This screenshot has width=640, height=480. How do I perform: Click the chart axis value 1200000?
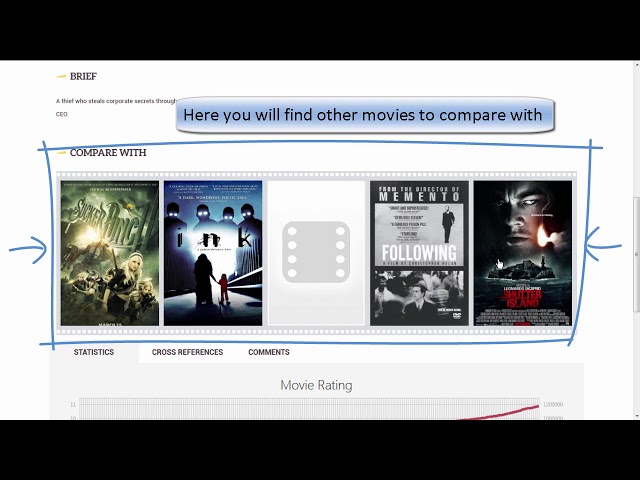[553, 404]
